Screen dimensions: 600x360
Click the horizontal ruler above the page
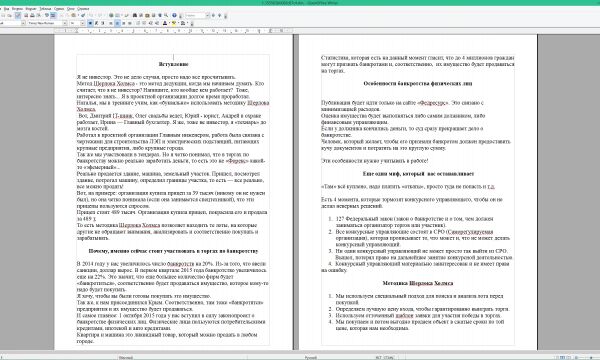[174, 31]
